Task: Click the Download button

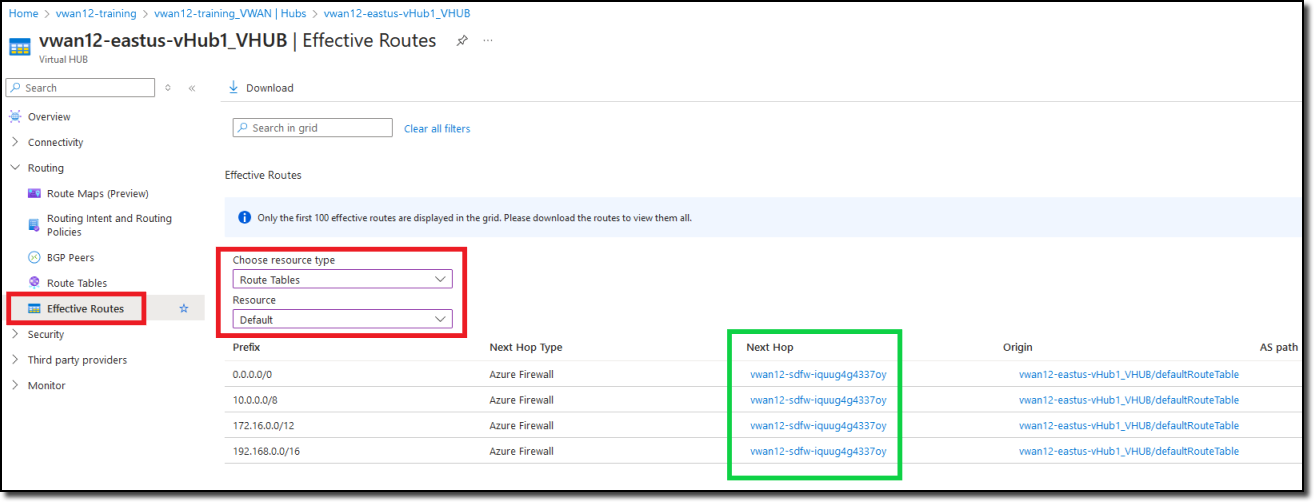Action: 261,88
